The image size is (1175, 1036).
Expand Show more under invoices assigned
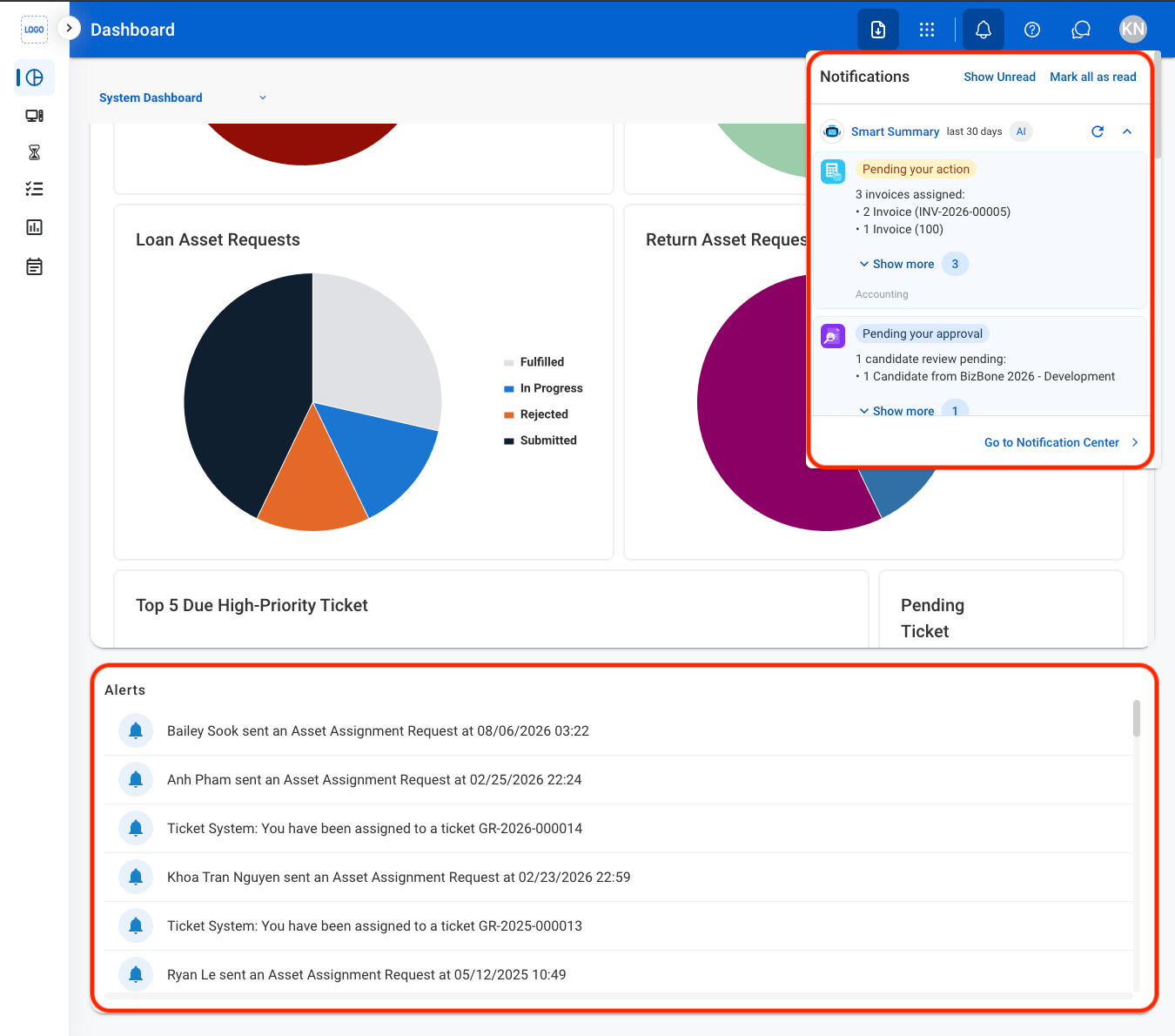896,264
